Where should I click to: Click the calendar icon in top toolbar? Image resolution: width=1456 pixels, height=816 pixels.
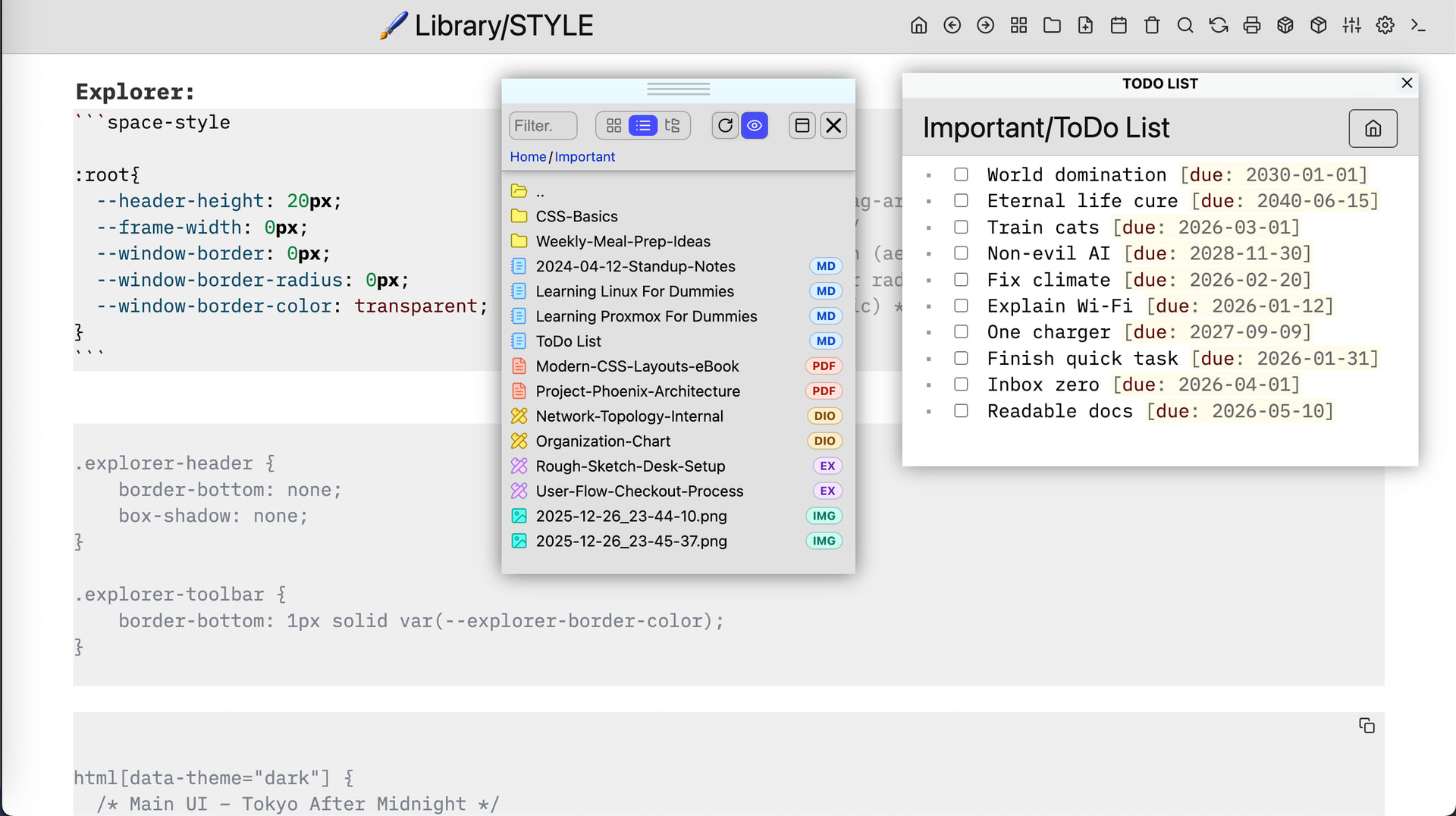(x=1119, y=26)
